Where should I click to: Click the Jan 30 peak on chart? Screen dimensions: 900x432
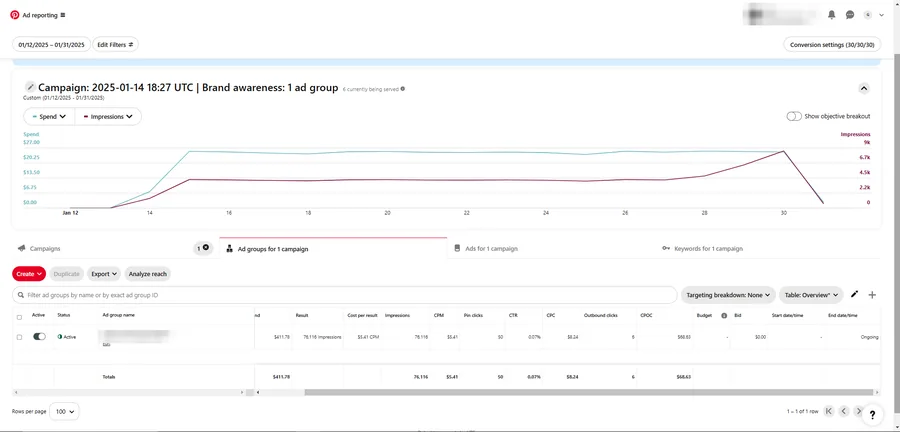point(783,151)
